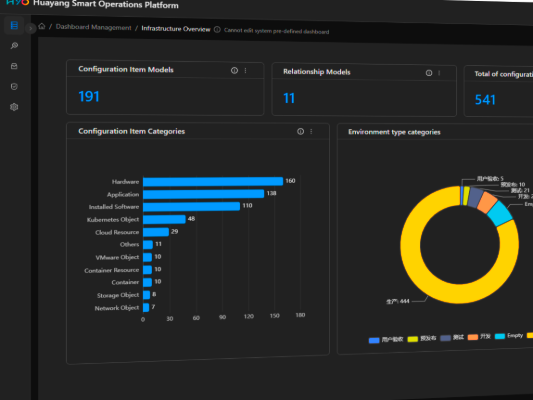Click info icon beside Infrastructure Overview breadcrumb
The width and height of the screenshot is (533, 400).
pos(217,30)
